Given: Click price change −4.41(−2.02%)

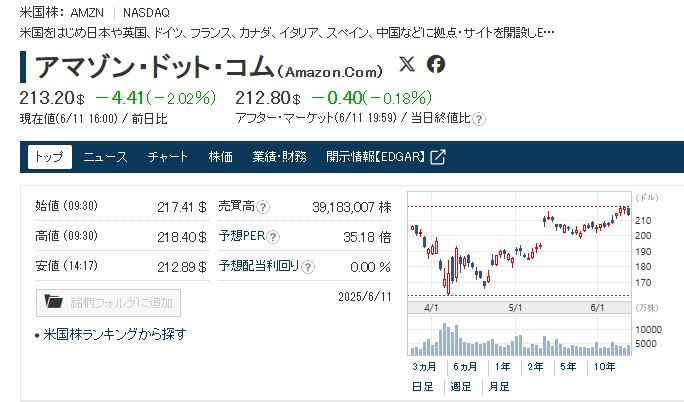Looking at the screenshot, I should click(155, 98).
